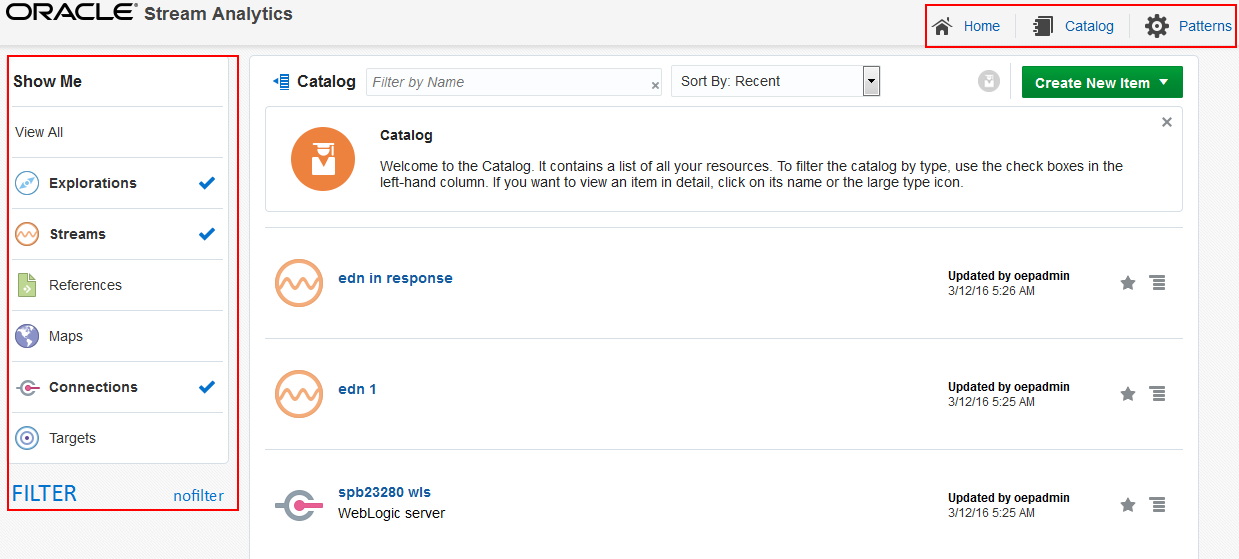
Task: Toggle the Connections filter
Action: pyautogui.click(x=118, y=387)
